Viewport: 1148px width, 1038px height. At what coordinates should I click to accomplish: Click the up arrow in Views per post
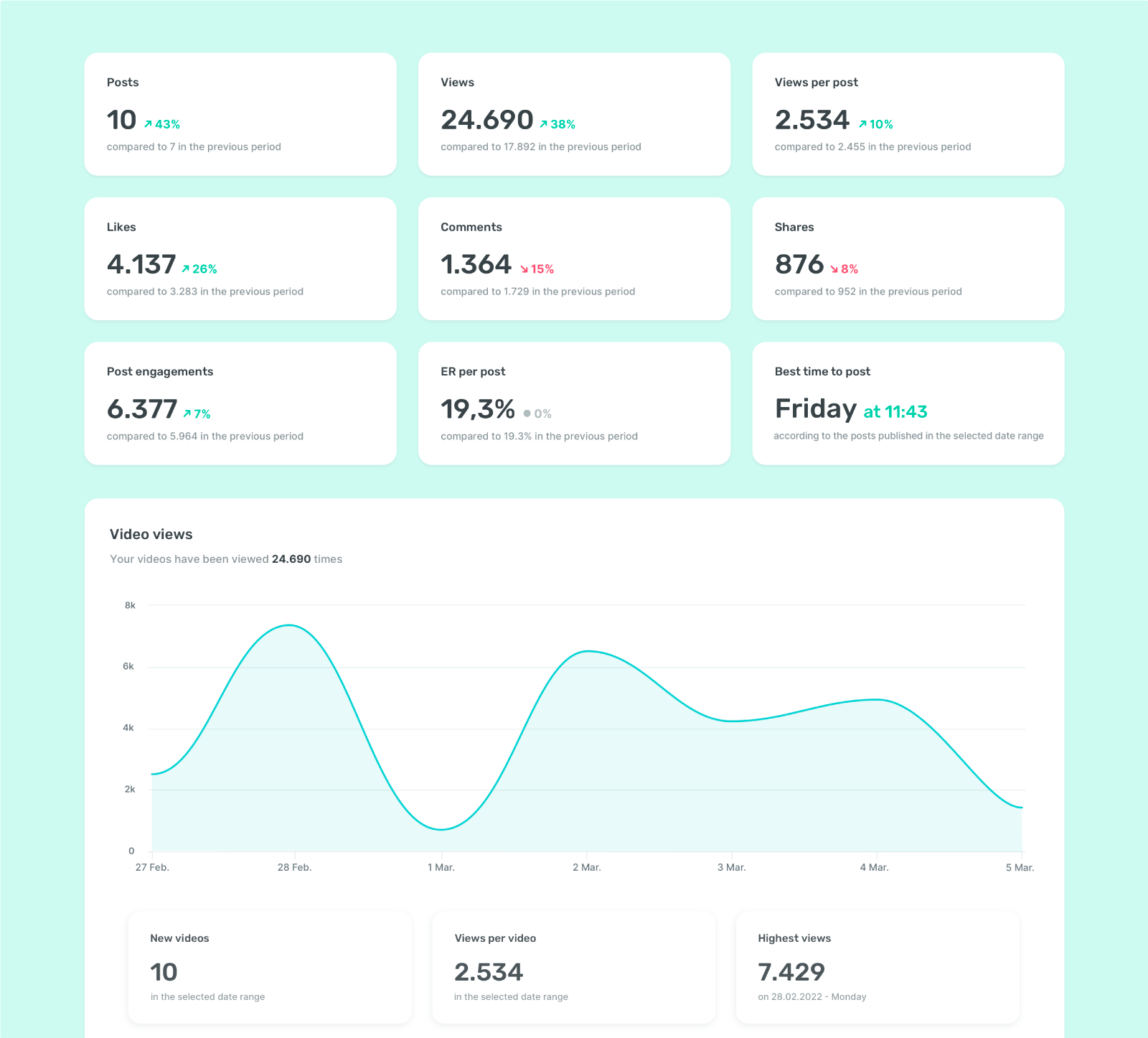[862, 124]
